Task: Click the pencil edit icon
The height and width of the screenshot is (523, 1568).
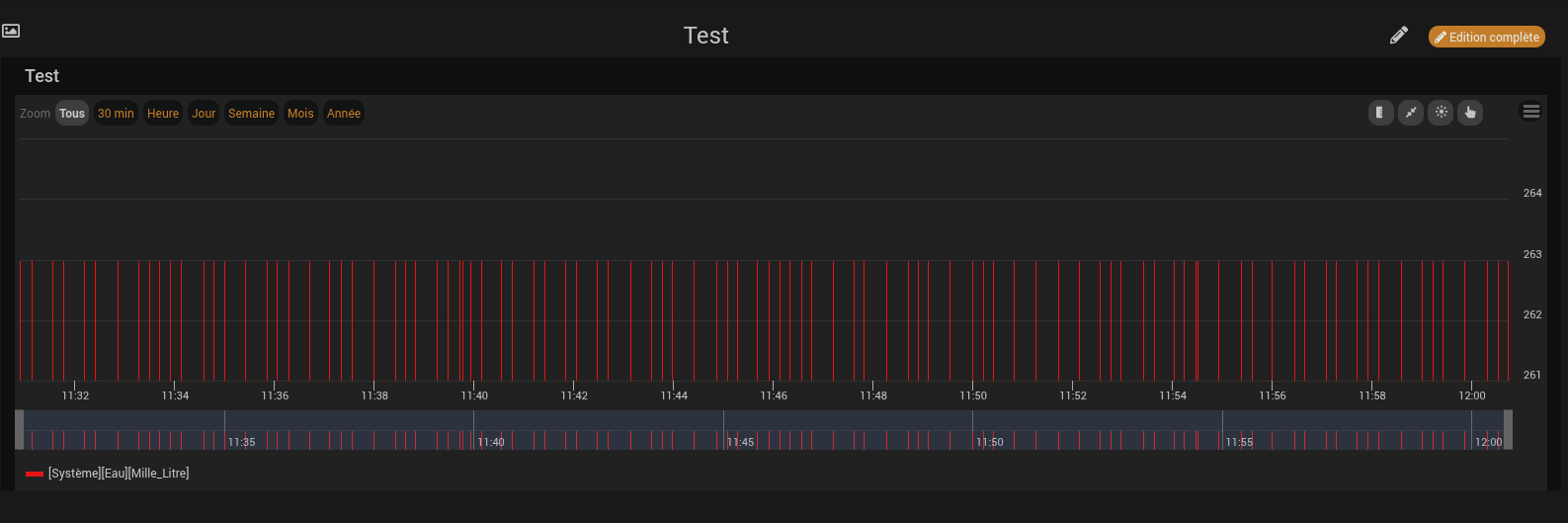Action: click(1399, 36)
